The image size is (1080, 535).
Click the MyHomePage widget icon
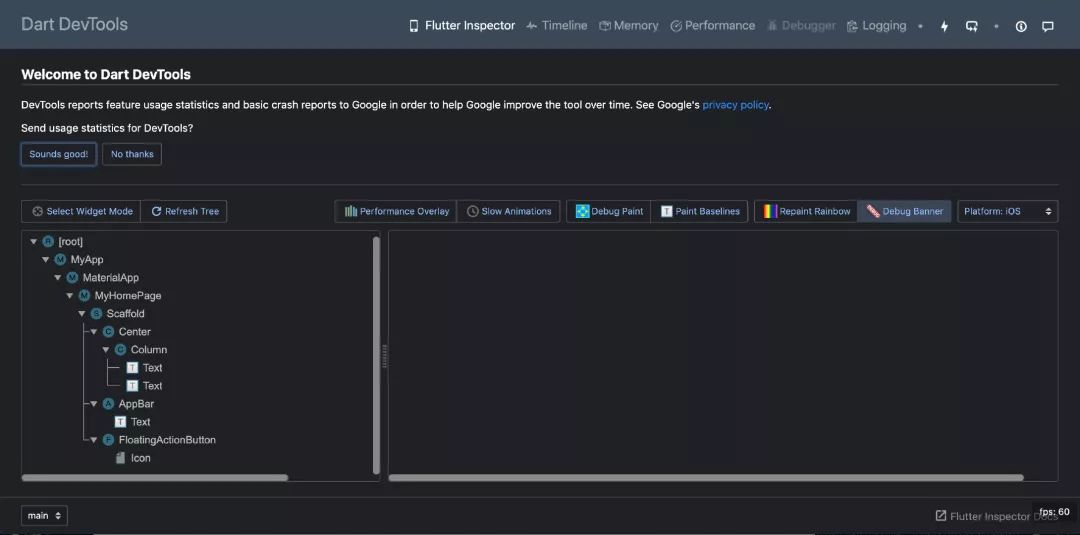coord(84,295)
